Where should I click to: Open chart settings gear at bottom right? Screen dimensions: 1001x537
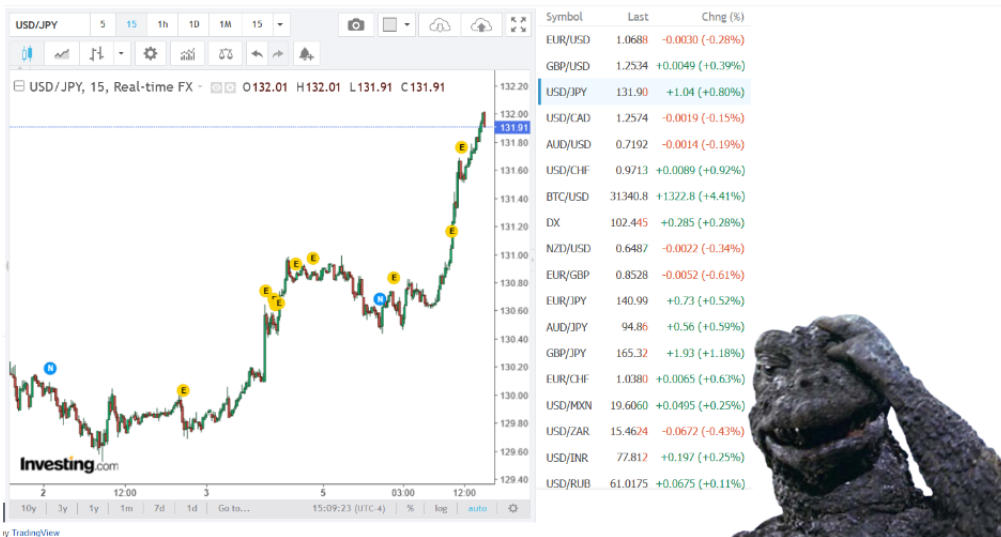coord(513,508)
